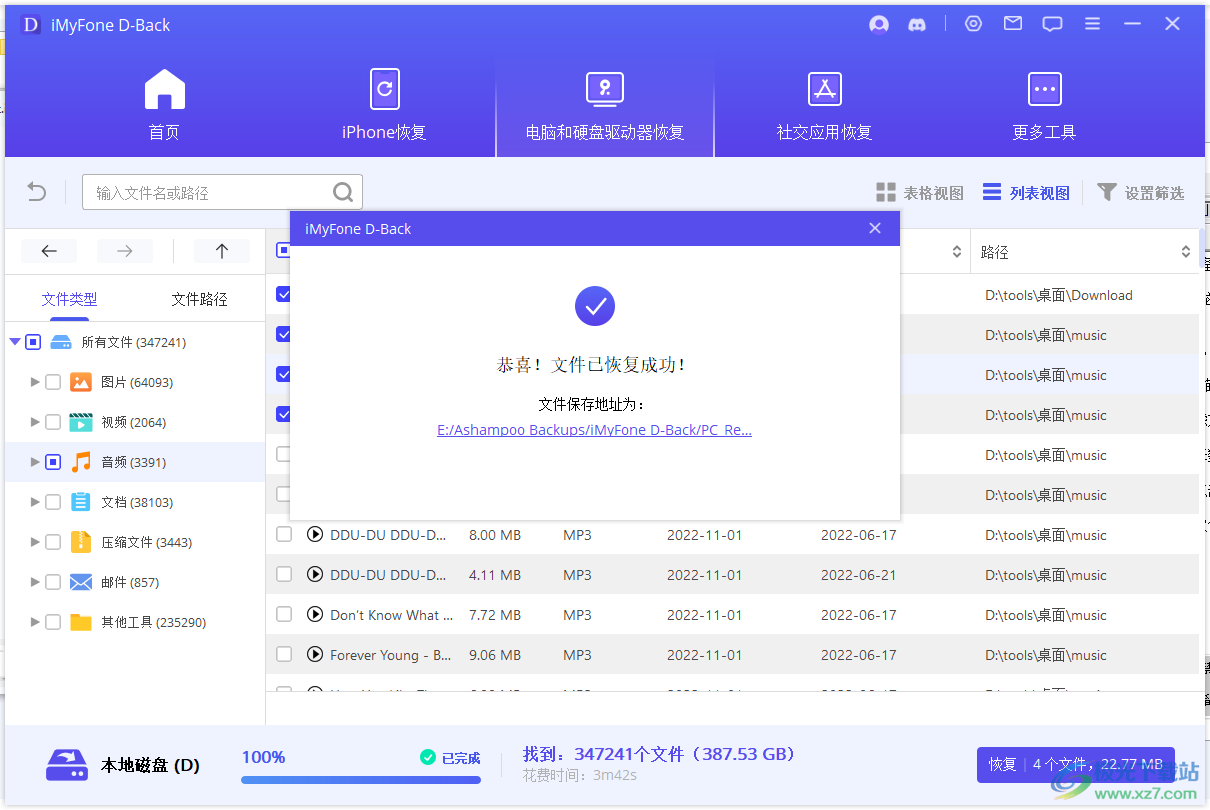The height and width of the screenshot is (810, 1210).
Task: Switch to the iPhone恢复 tab
Action: coord(384,106)
